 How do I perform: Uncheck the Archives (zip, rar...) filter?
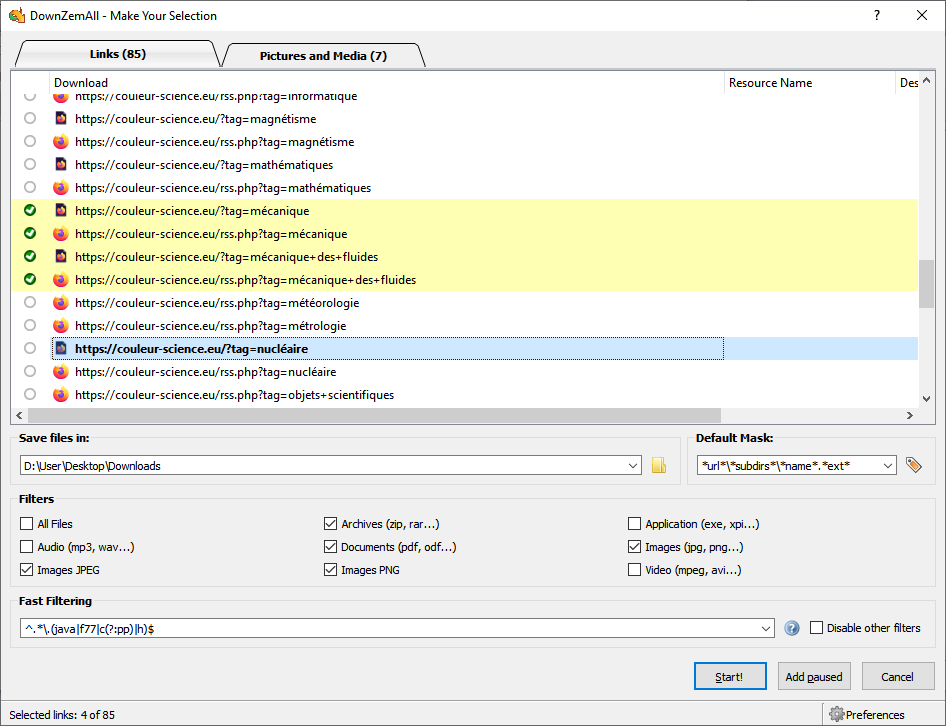(330, 523)
